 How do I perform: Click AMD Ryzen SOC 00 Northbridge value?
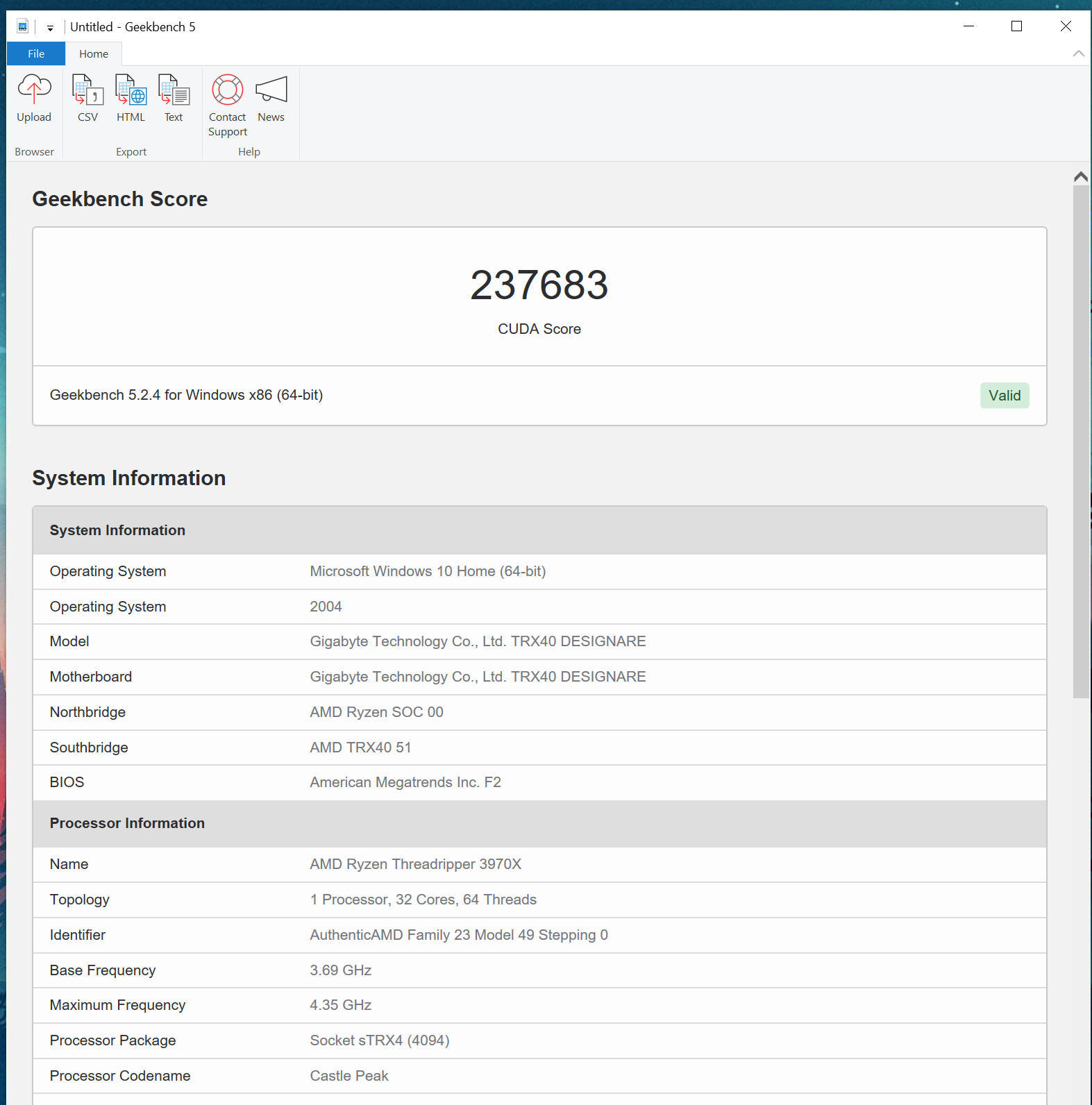pyautogui.click(x=376, y=712)
